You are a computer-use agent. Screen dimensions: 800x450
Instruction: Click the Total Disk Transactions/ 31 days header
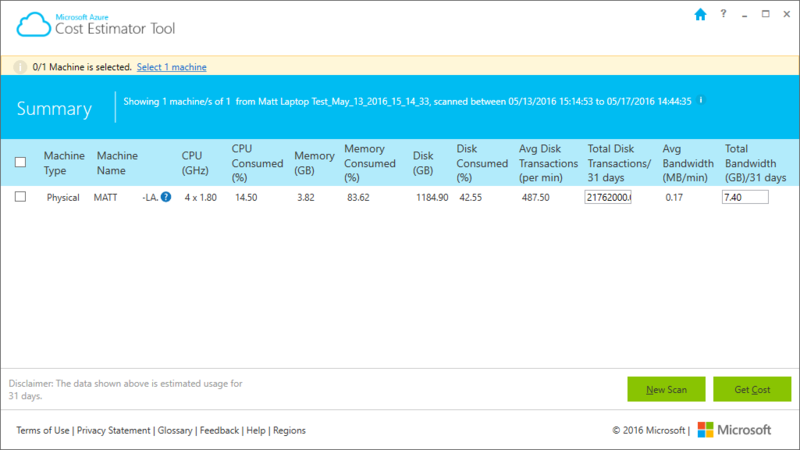[619, 163]
